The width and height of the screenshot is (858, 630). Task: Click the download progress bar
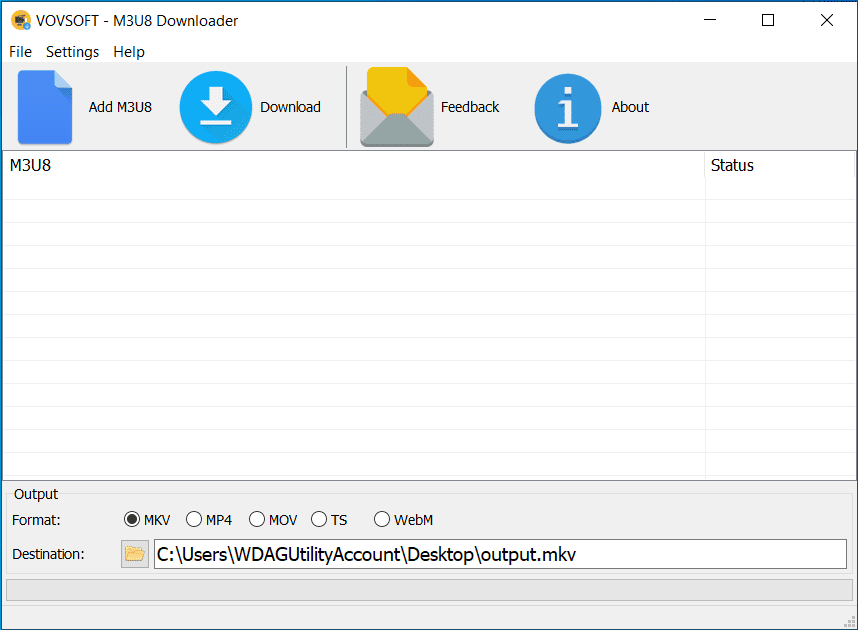click(x=429, y=590)
